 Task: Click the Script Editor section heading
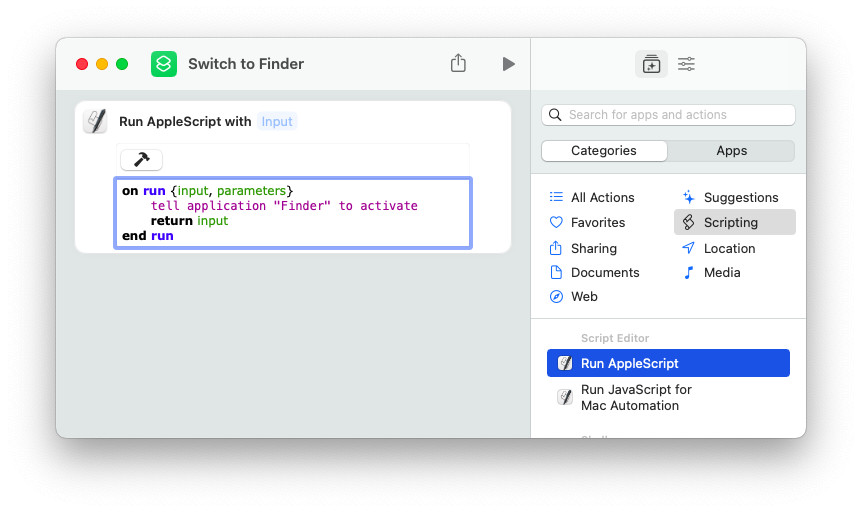click(615, 338)
